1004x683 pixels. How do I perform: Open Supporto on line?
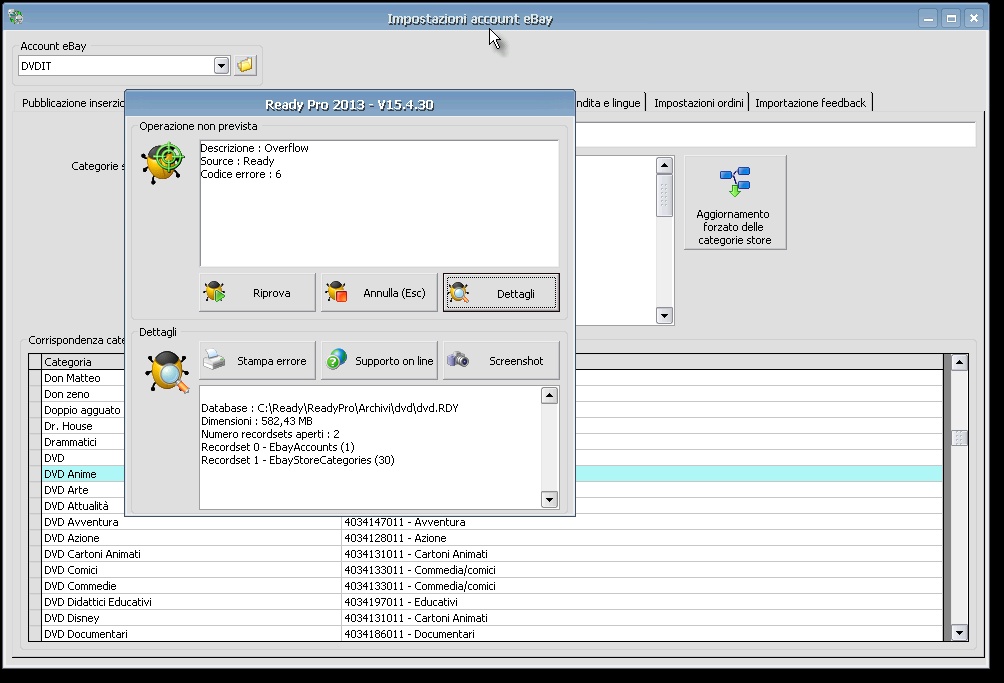coord(379,360)
